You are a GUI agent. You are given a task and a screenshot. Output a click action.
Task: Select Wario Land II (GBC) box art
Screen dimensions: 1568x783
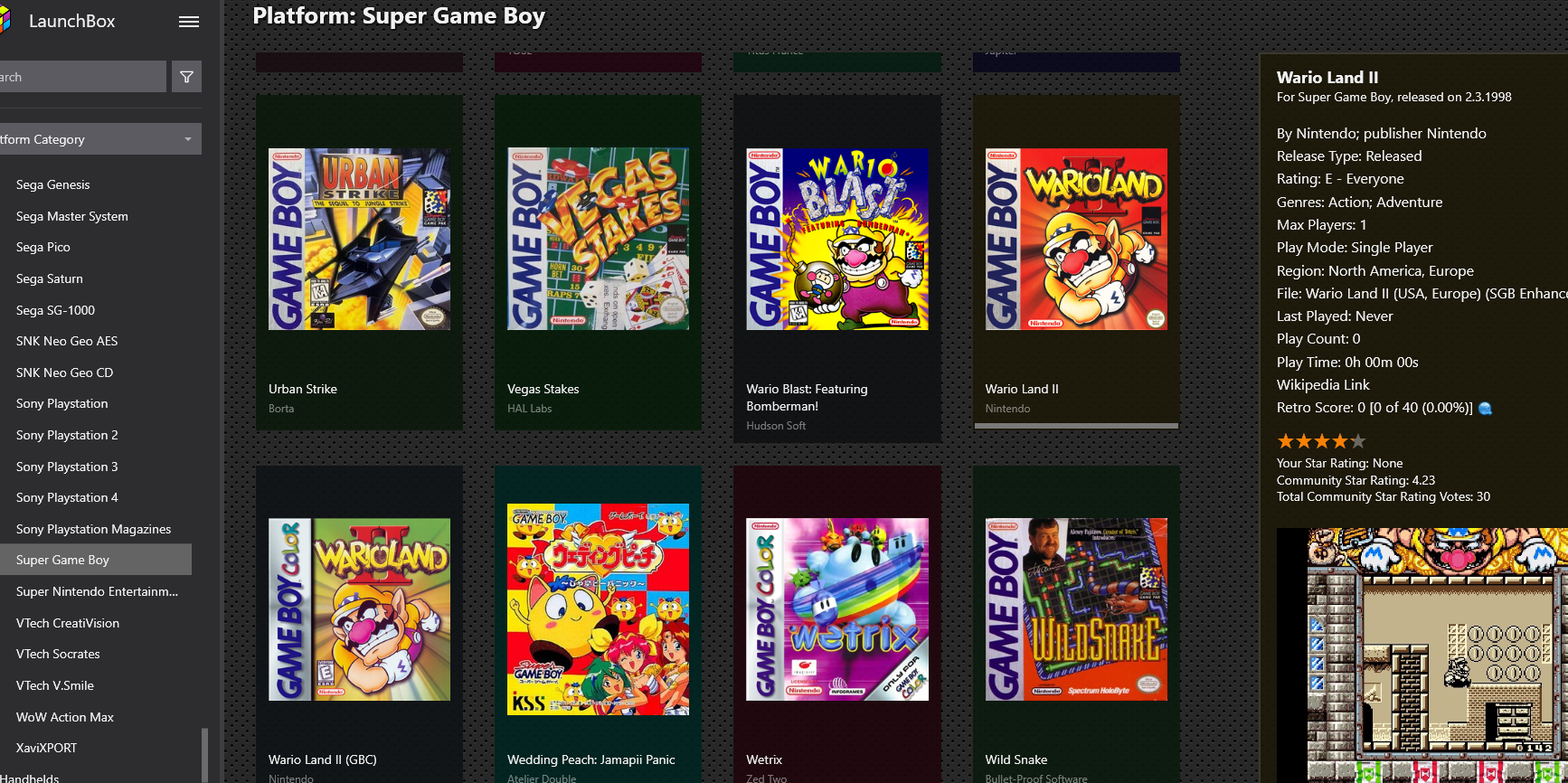coord(359,609)
